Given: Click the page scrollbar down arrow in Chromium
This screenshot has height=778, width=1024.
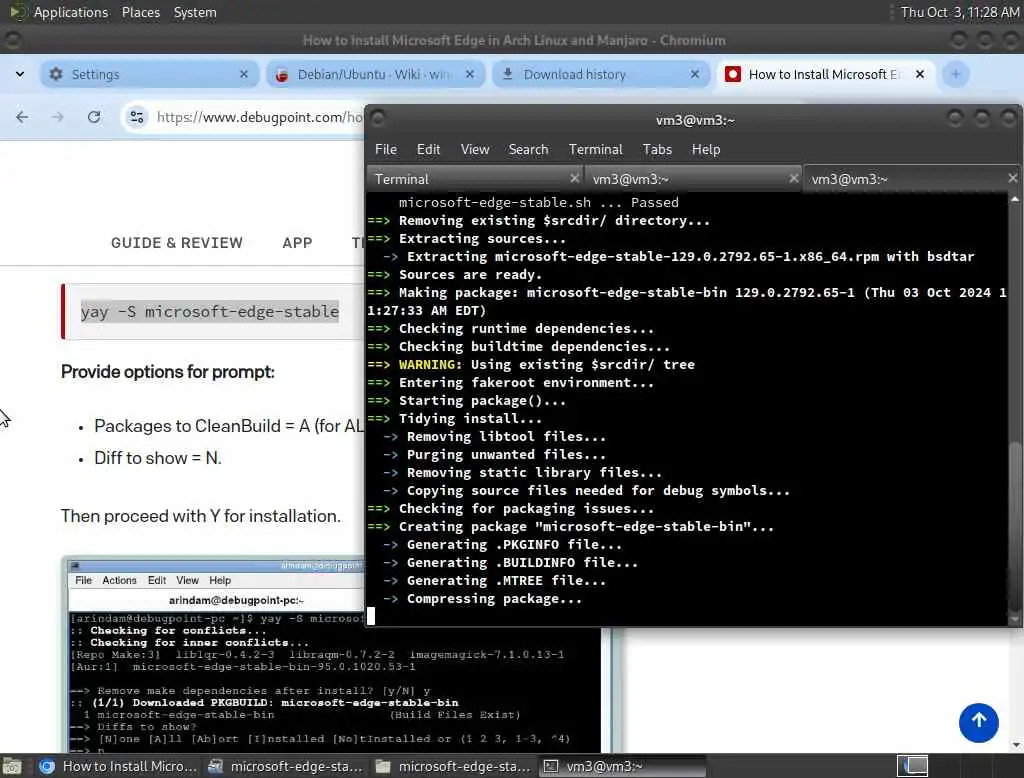Looking at the screenshot, I should click(x=1014, y=745).
